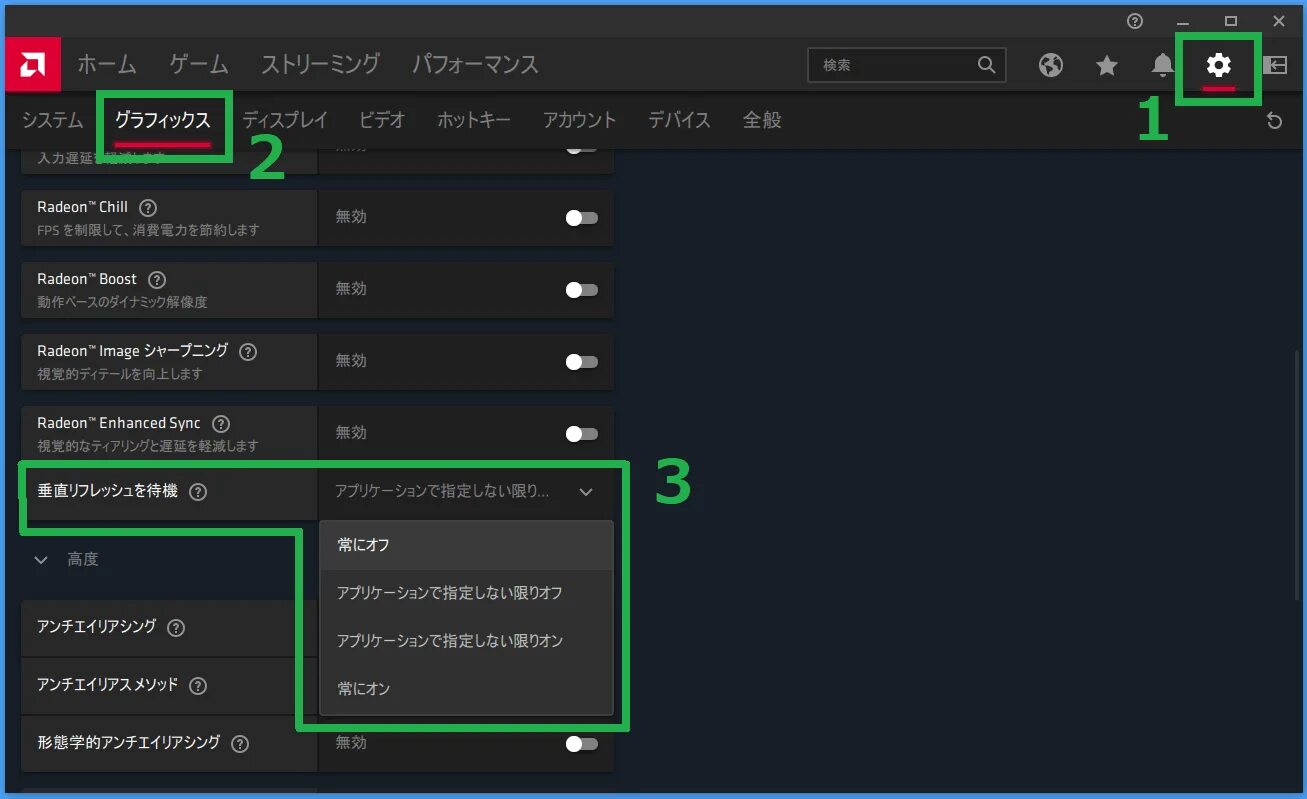Toggle Radeon Chill switch
The width and height of the screenshot is (1307, 799).
coord(582,218)
